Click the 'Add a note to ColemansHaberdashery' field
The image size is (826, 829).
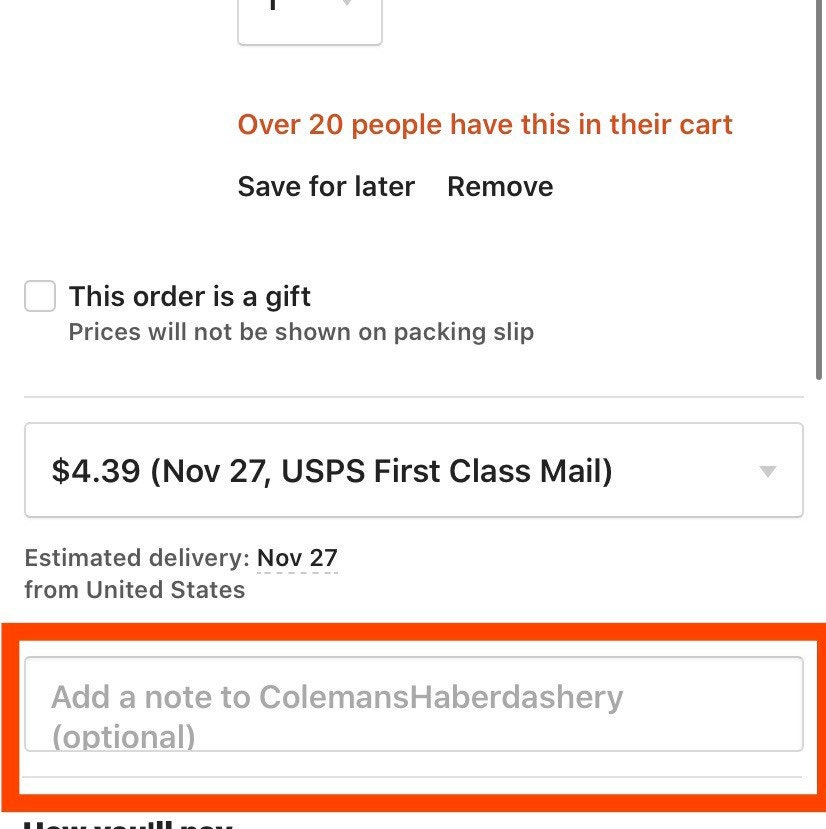414,704
